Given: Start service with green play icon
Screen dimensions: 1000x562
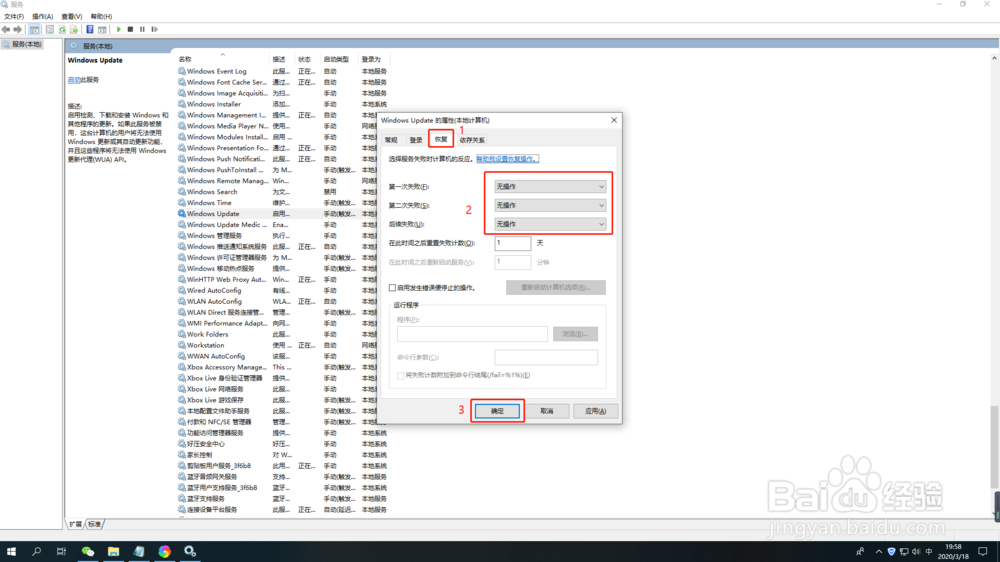Looking at the screenshot, I should 119,29.
